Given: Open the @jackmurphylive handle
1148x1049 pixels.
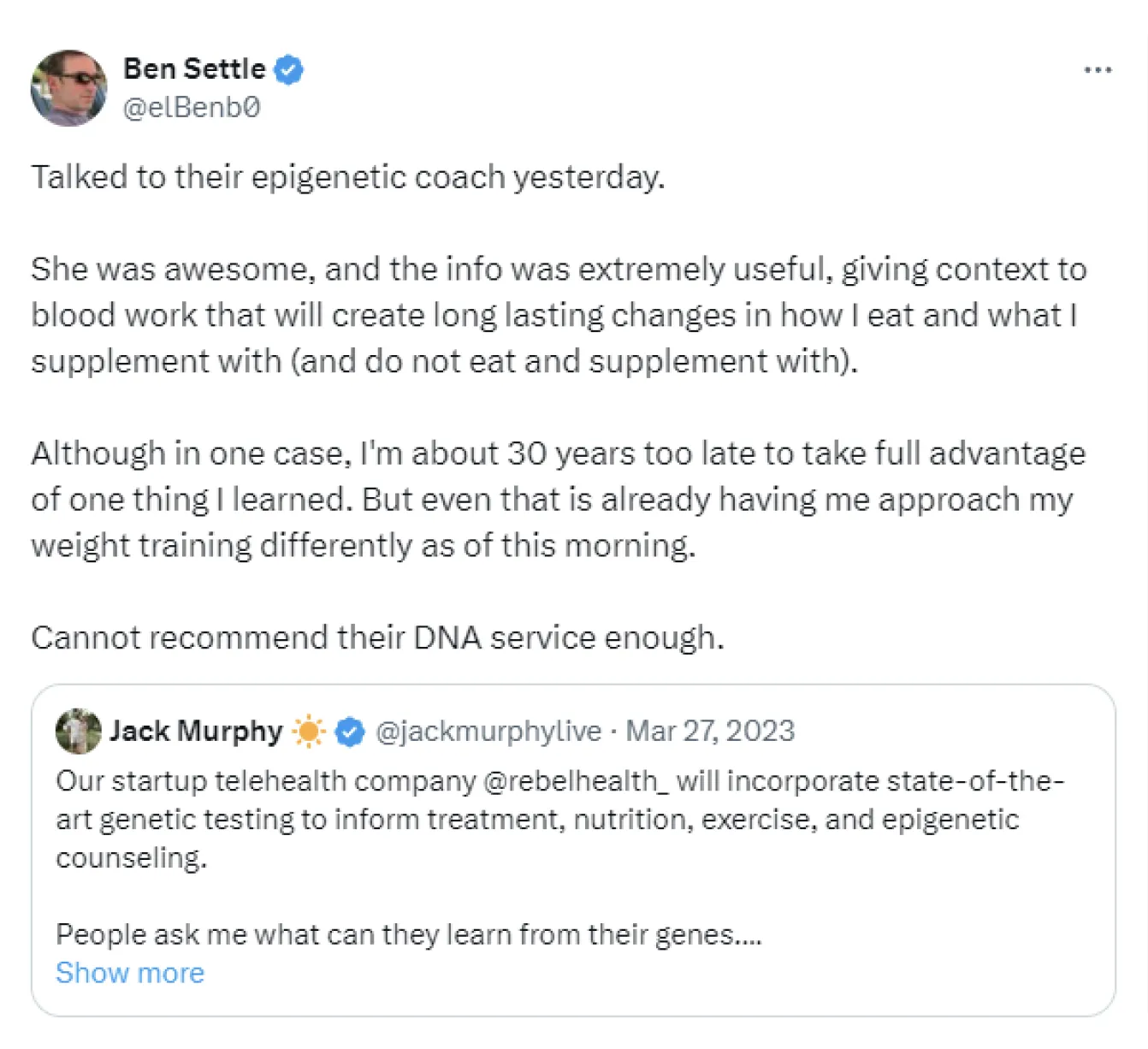Looking at the screenshot, I should [488, 732].
